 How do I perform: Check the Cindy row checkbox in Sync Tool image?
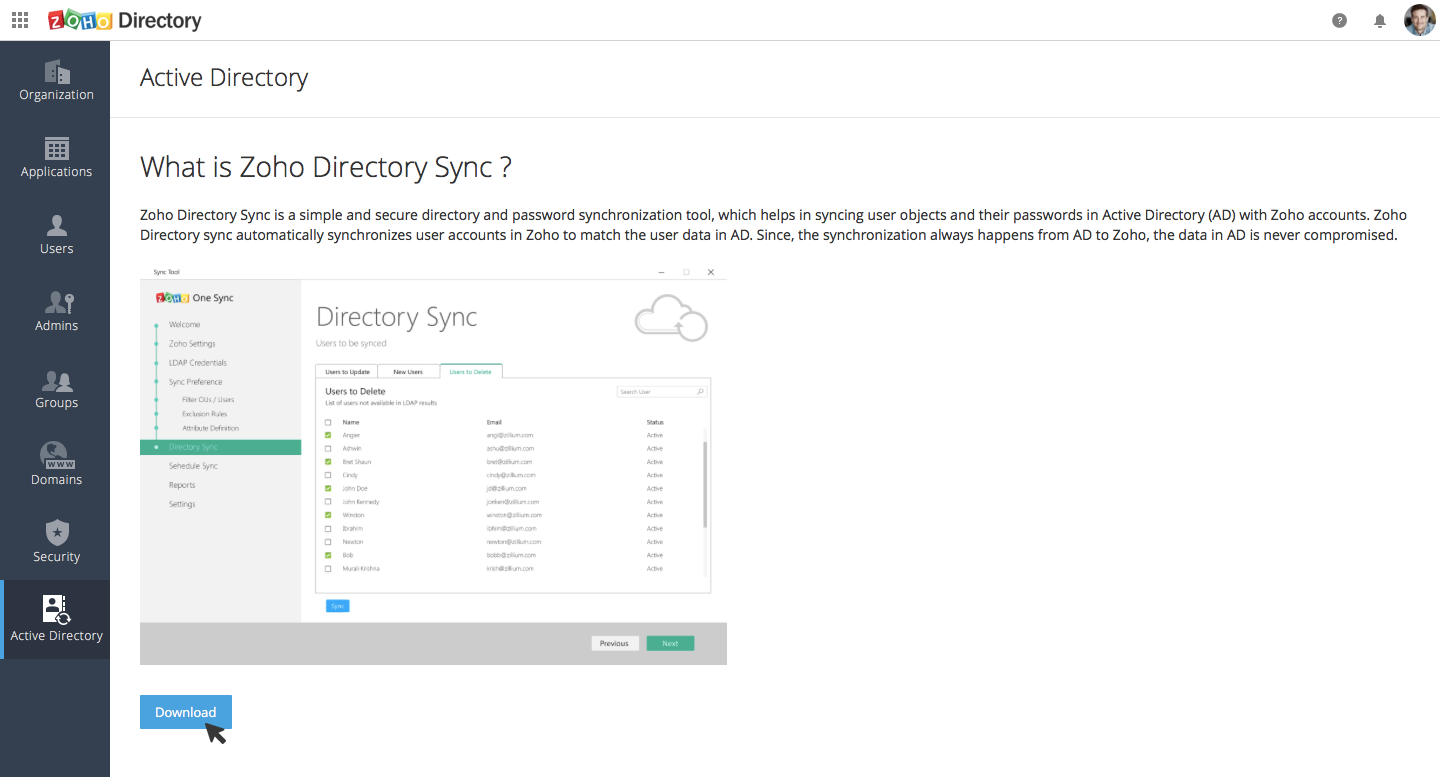(x=328, y=475)
